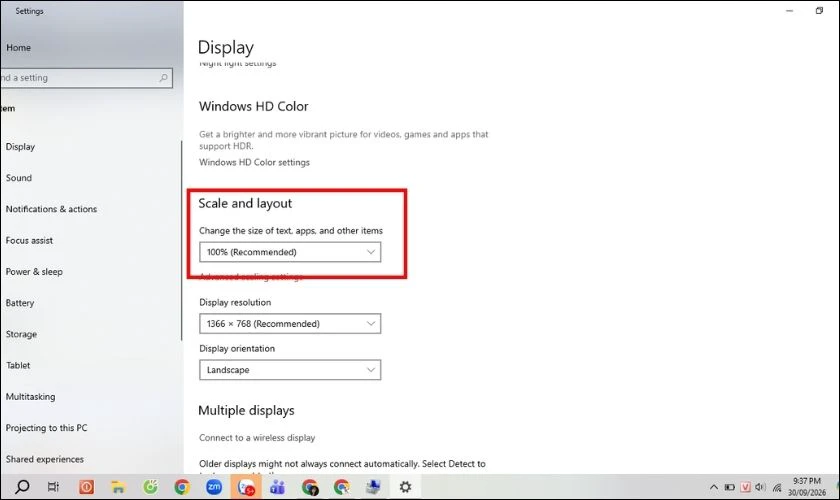Click Connect to a wireless display link
The height and width of the screenshot is (500, 840).
(257, 438)
